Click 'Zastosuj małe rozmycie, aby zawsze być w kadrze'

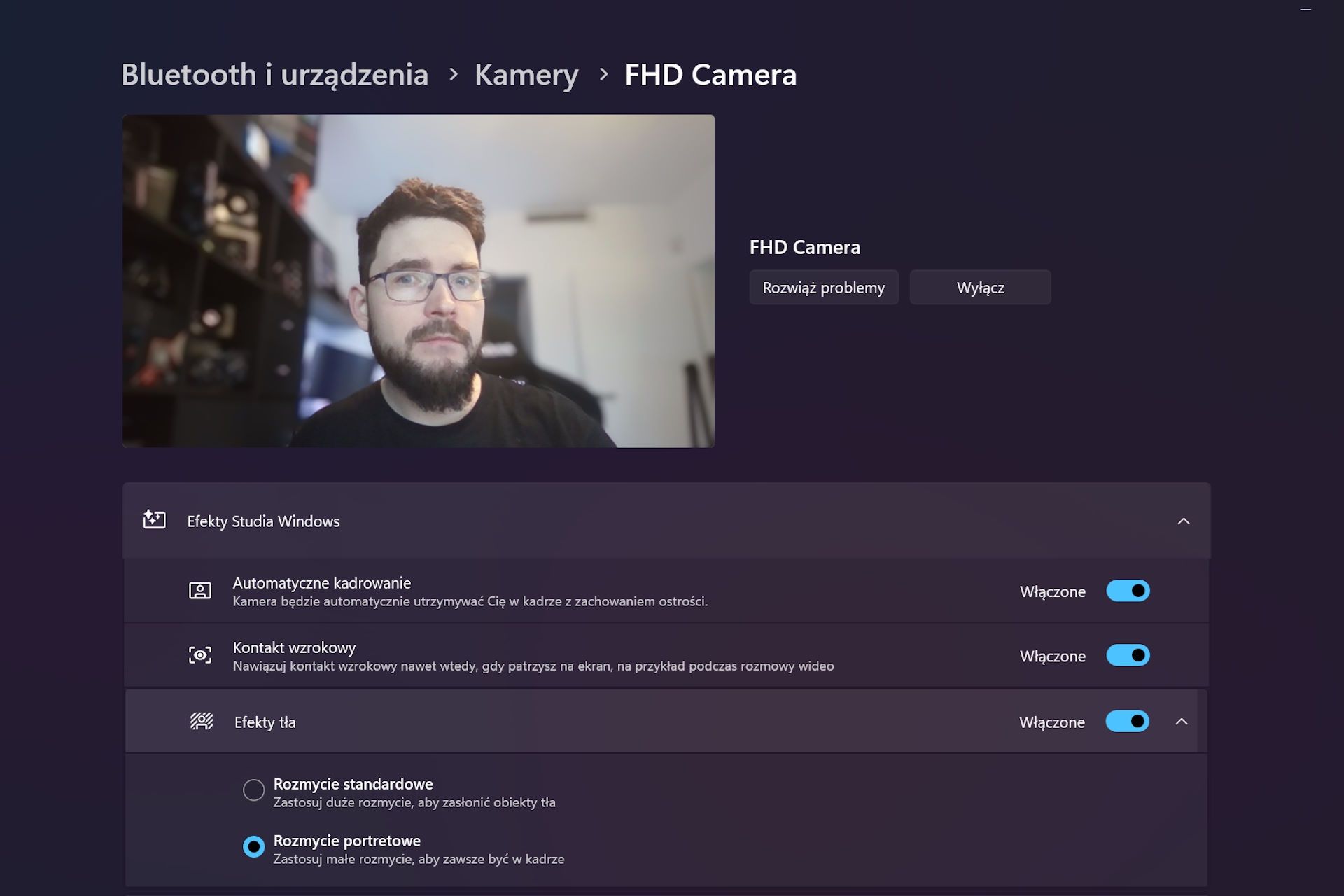(x=419, y=859)
